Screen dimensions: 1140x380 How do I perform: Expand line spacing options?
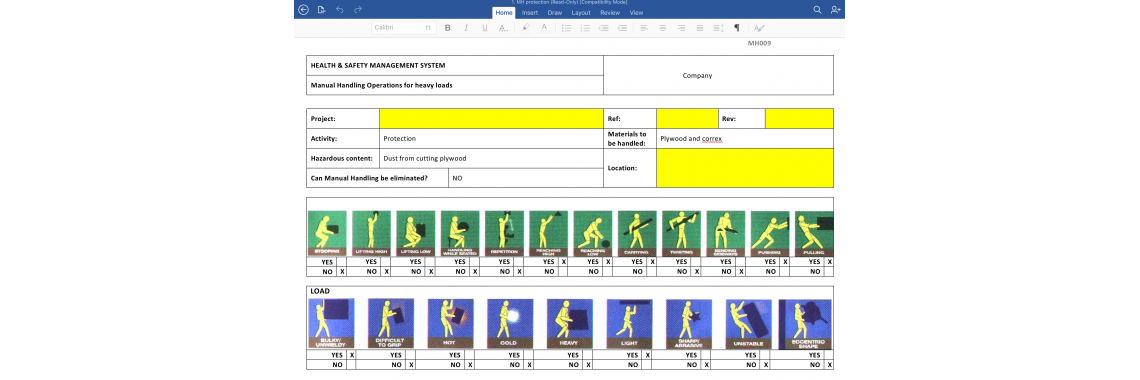pos(718,28)
